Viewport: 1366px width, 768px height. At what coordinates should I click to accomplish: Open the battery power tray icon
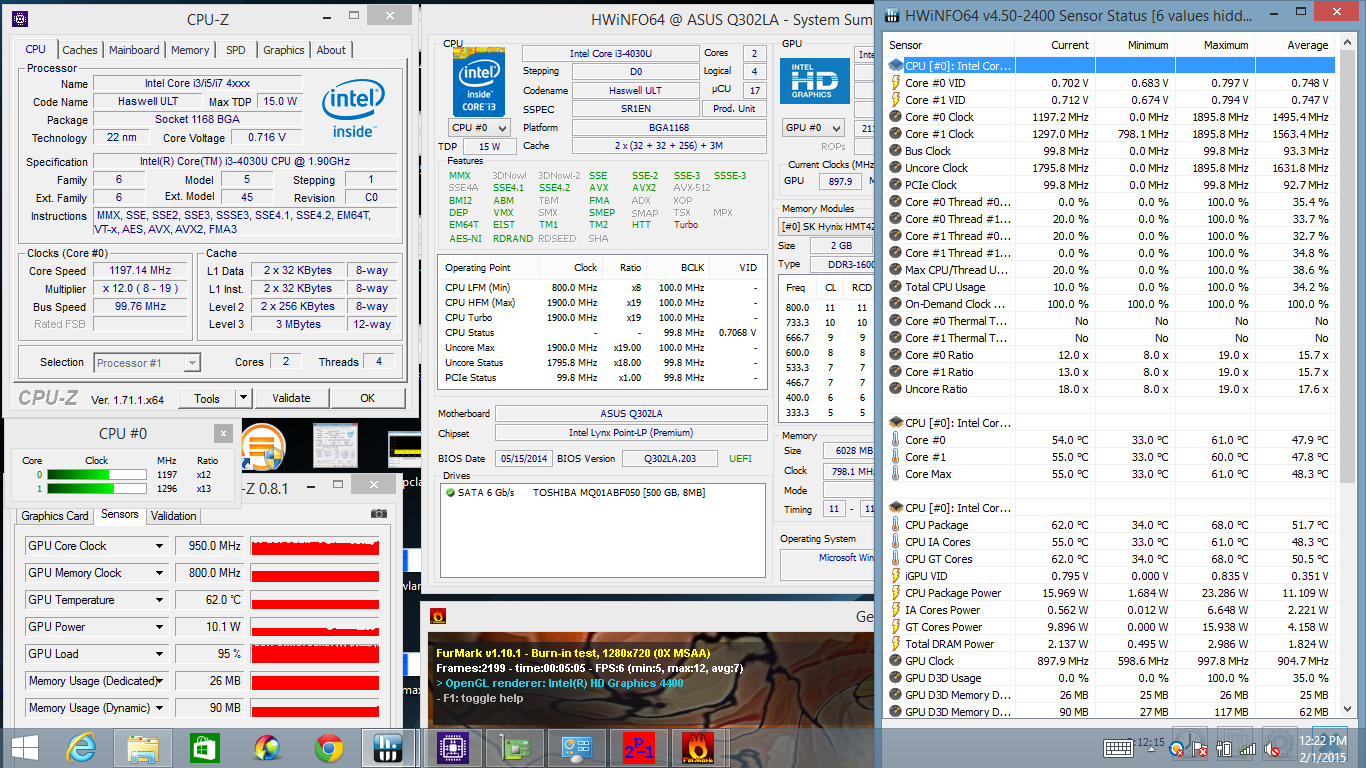coord(1222,748)
